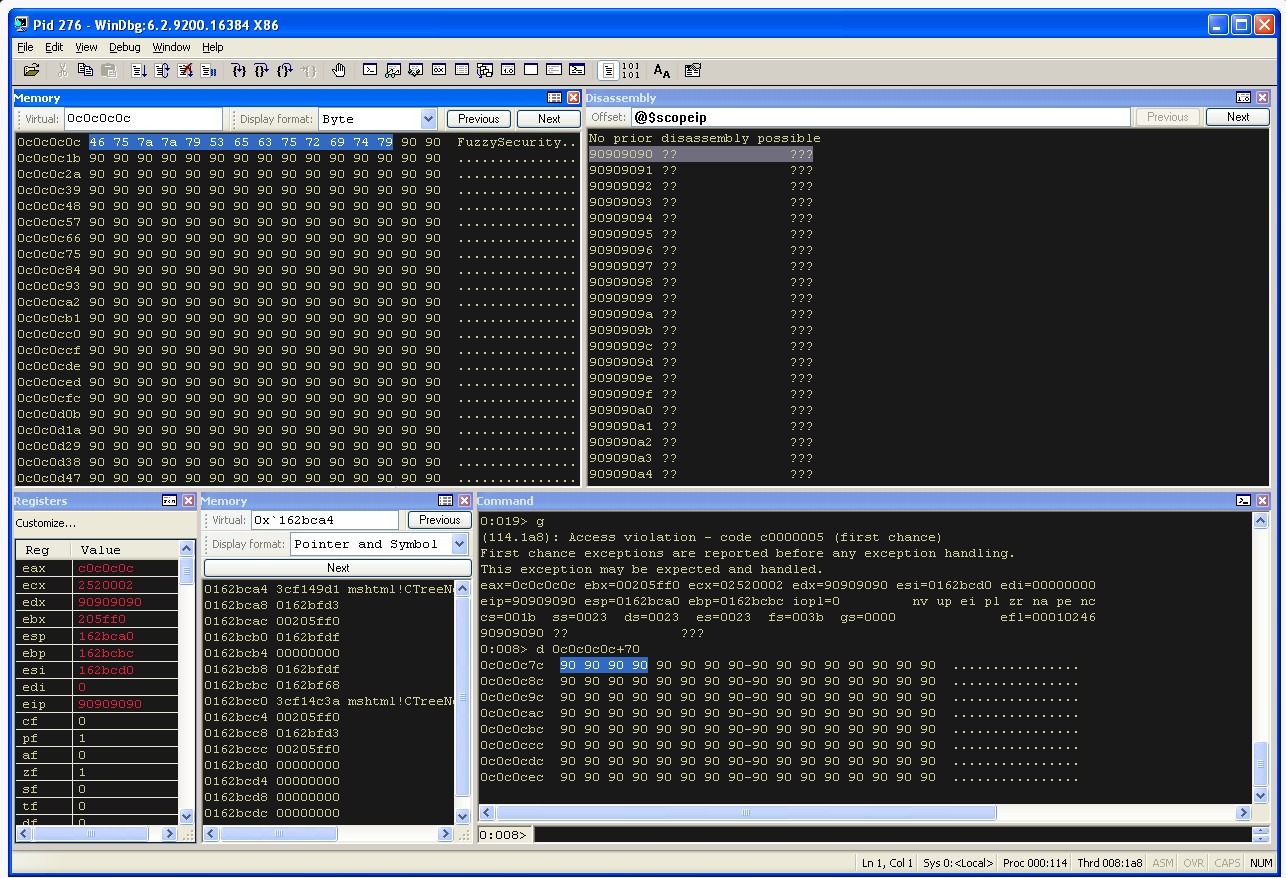Click the Command window horizontal scrollbar thumb
This screenshot has width=1286, height=878.
coord(745,813)
